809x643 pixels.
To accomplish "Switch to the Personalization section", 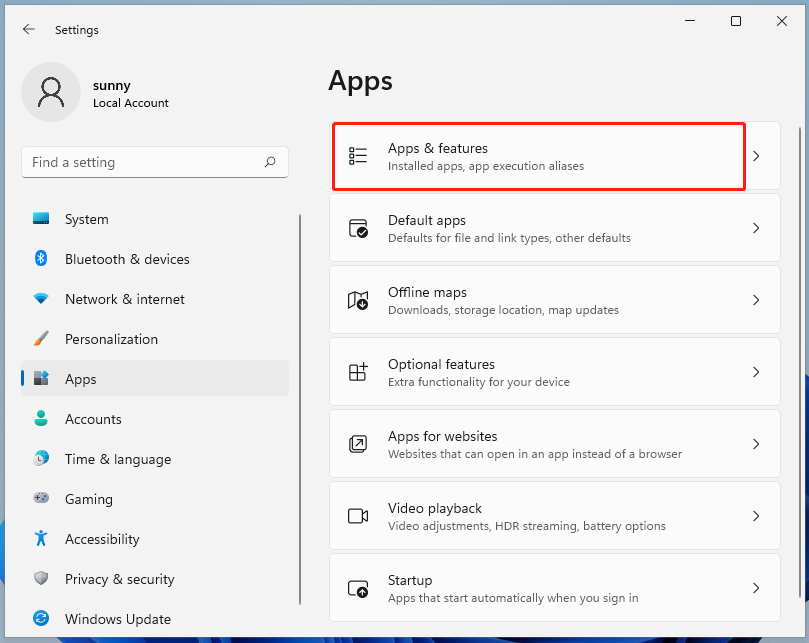I will [113, 339].
